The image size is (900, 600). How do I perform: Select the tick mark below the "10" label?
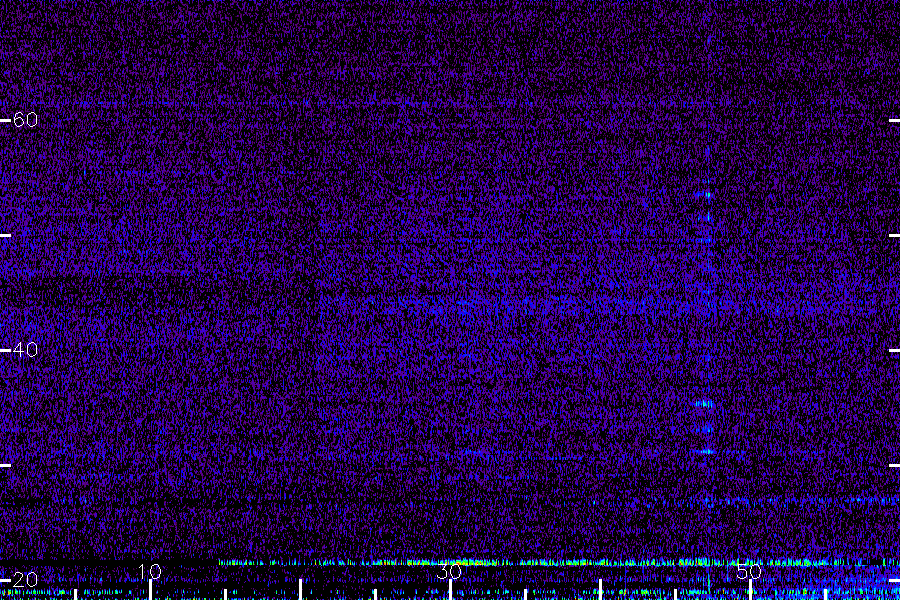pos(150,590)
